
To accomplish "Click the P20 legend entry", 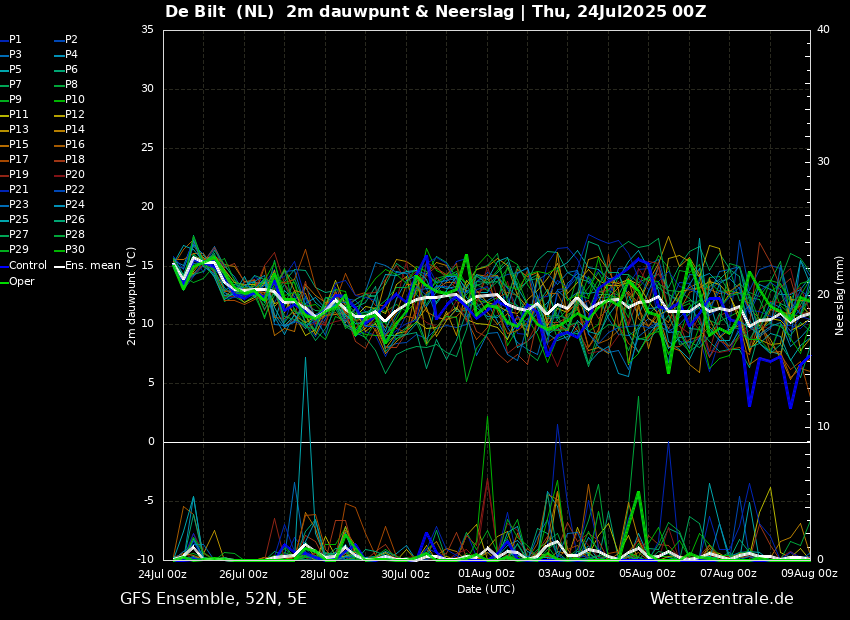I will point(75,175).
